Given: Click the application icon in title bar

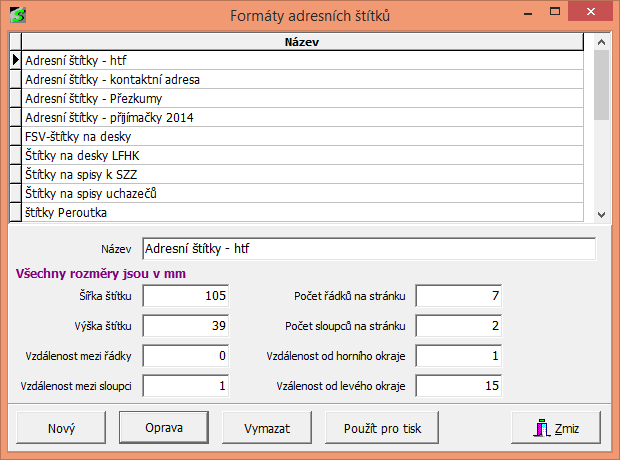Looking at the screenshot, I should point(16,15).
